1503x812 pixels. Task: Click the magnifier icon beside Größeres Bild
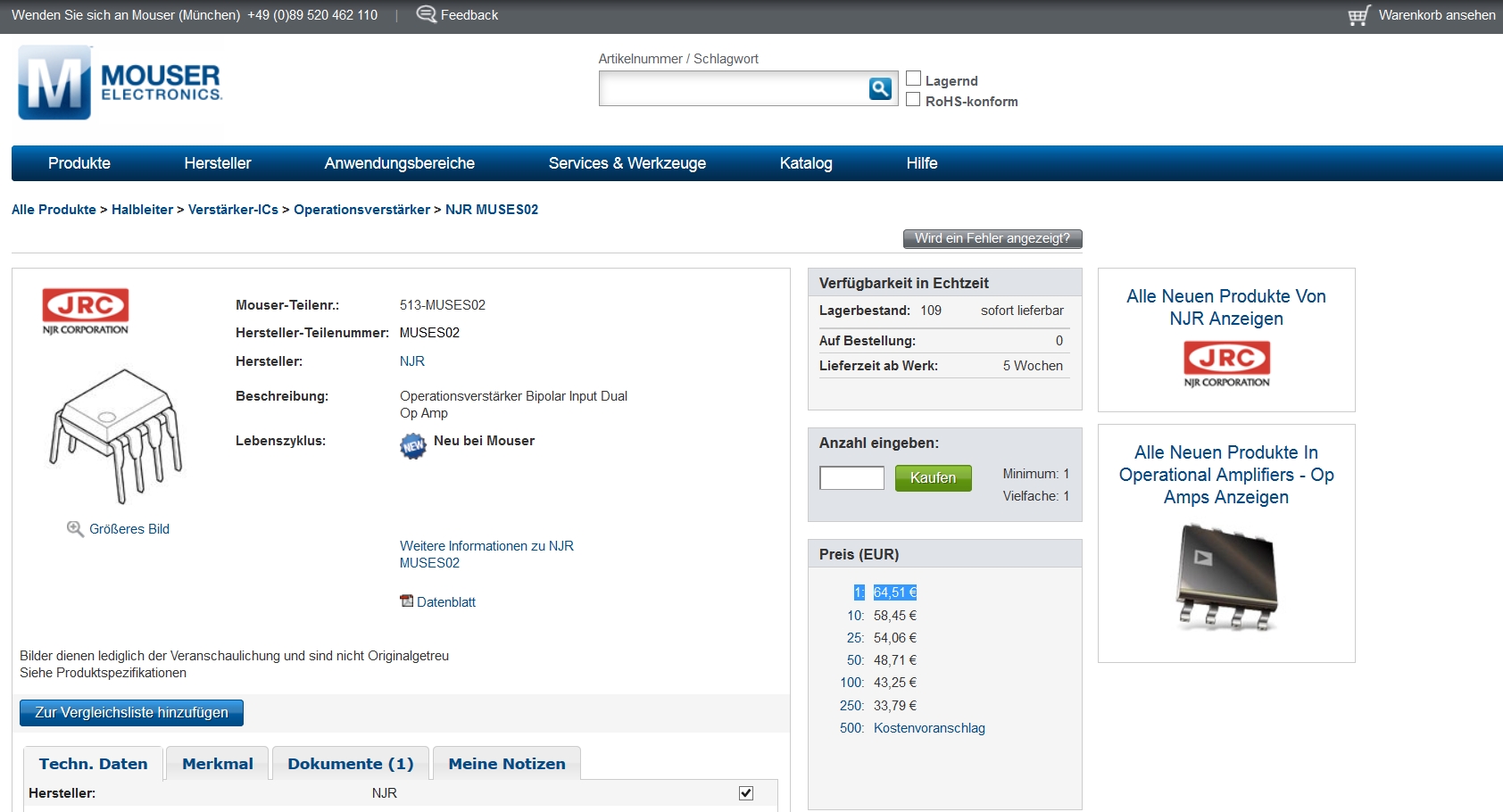[x=75, y=529]
